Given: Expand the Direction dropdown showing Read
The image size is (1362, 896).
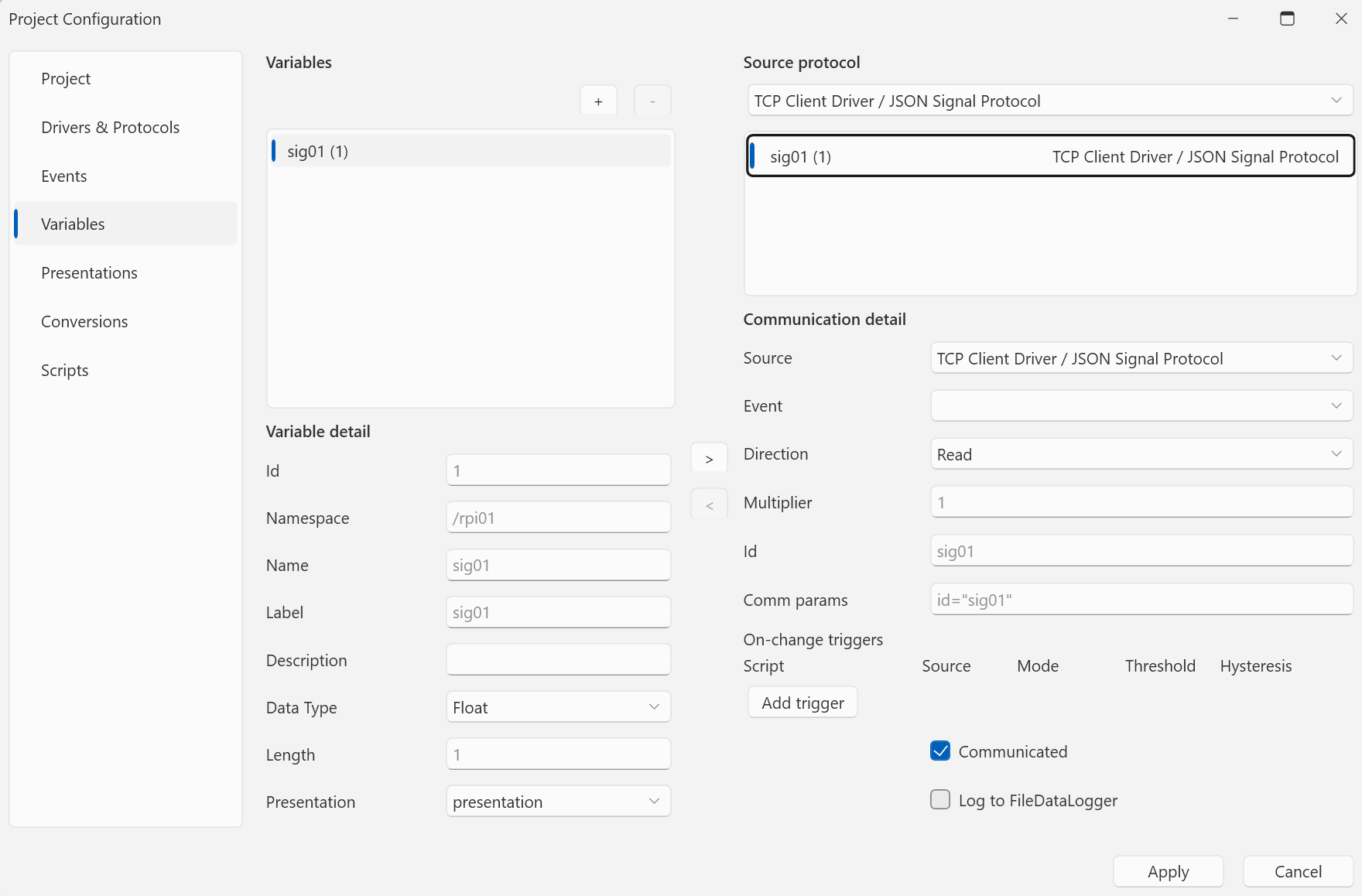Looking at the screenshot, I should coord(1141,454).
